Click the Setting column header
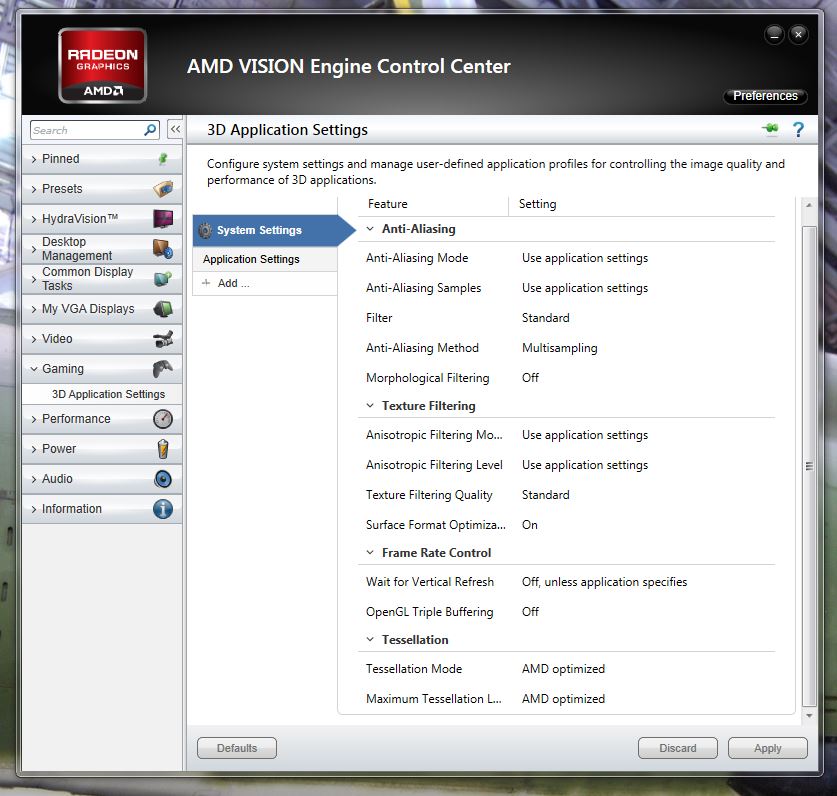Image resolution: width=837 pixels, height=796 pixels. coord(538,204)
